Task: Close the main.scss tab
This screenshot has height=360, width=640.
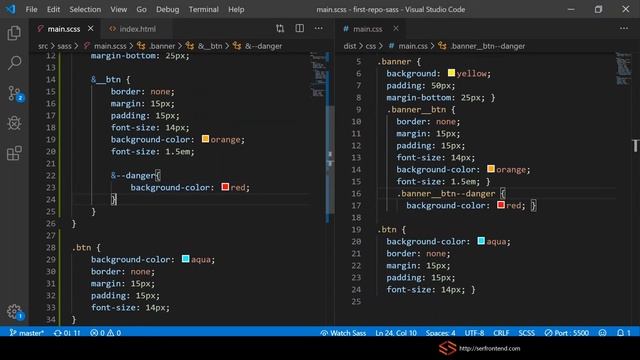Action: (x=91, y=29)
